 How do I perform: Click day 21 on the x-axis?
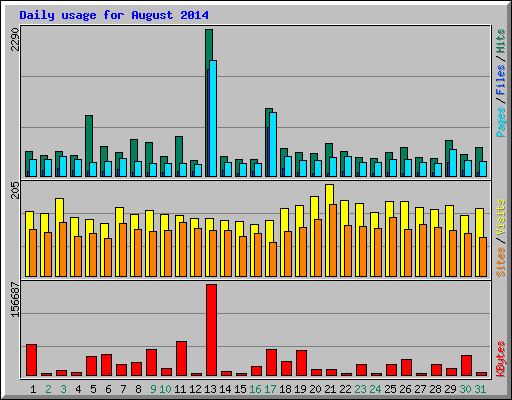coord(330,389)
